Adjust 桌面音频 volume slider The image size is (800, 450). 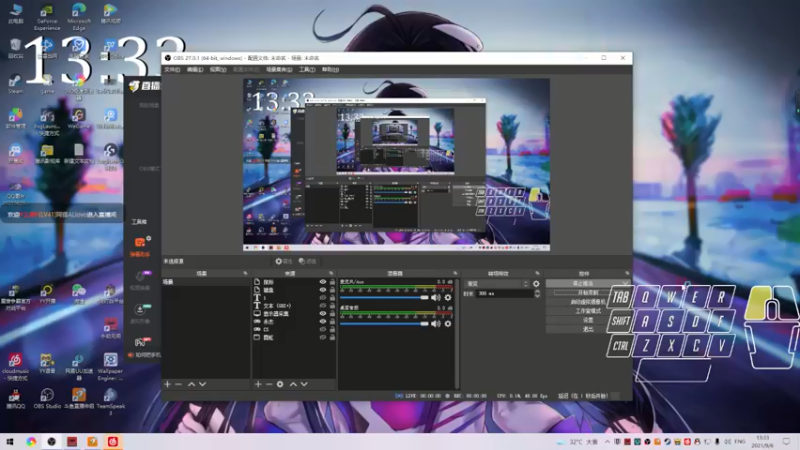click(x=384, y=323)
